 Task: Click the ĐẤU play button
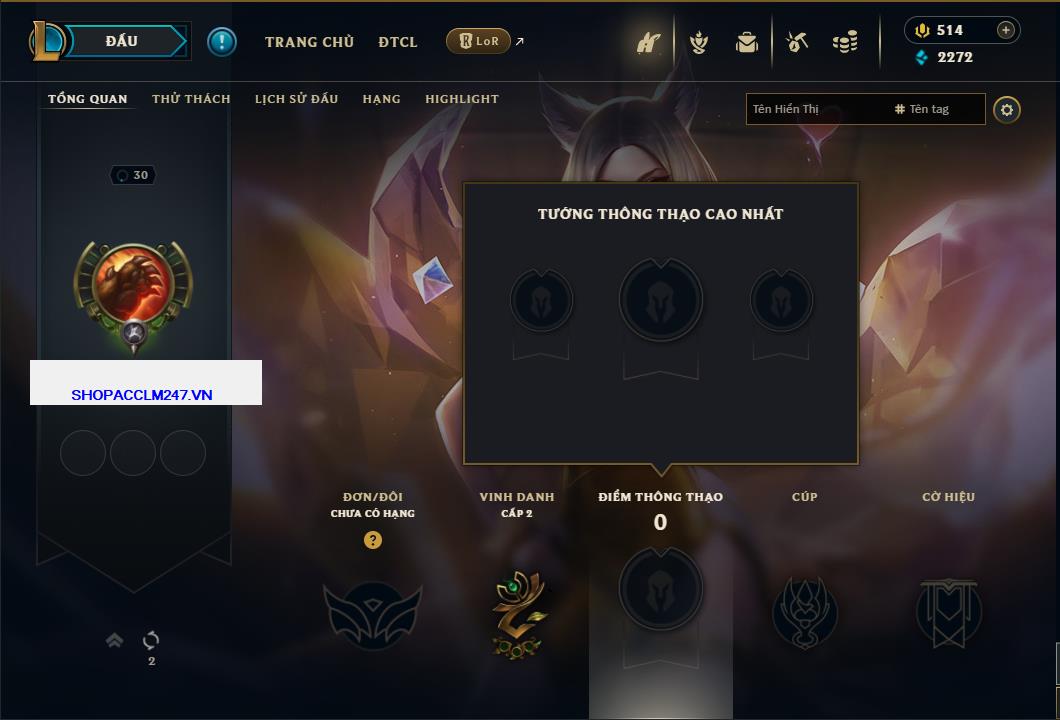(124, 41)
